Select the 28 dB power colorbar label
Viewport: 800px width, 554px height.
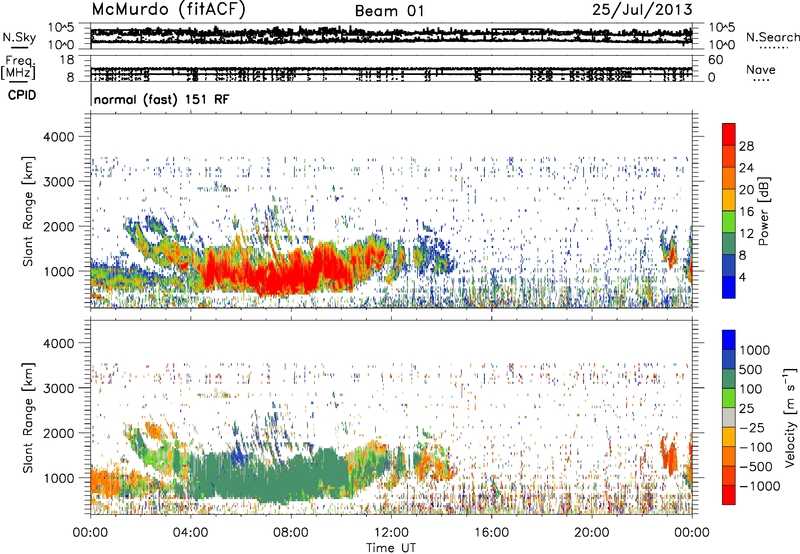point(746,146)
